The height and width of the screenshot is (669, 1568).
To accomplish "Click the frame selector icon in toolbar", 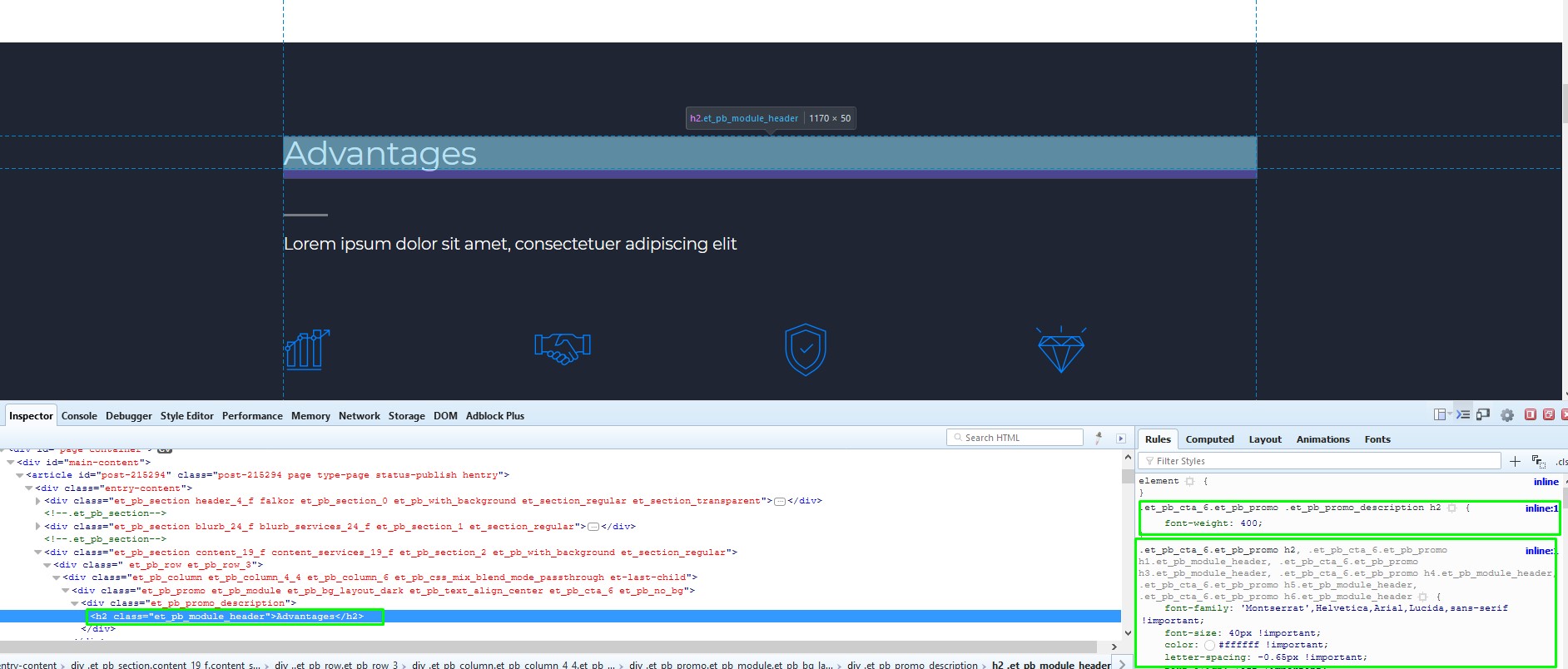I will (1441, 415).
